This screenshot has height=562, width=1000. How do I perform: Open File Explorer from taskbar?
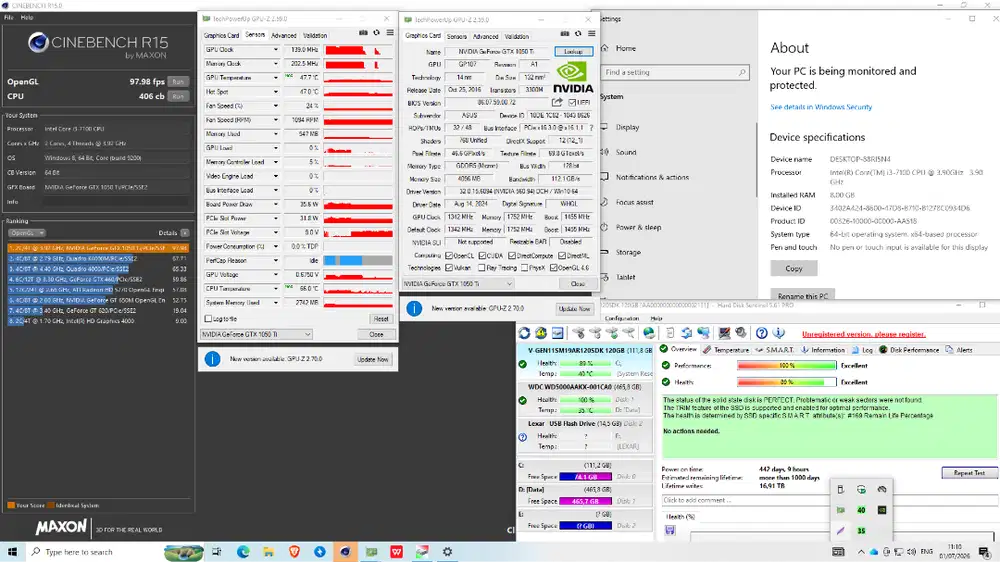[x=268, y=552]
